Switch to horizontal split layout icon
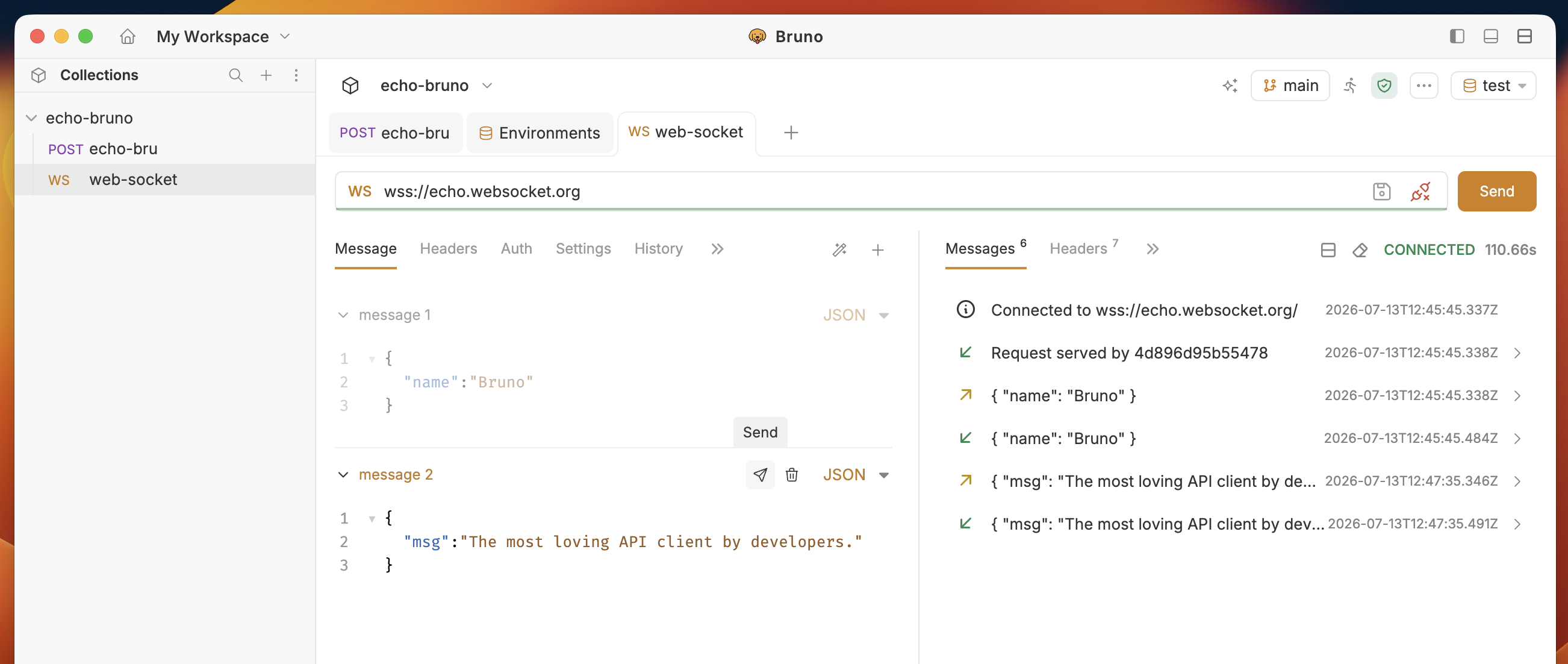The image size is (1568, 664). click(x=1524, y=37)
